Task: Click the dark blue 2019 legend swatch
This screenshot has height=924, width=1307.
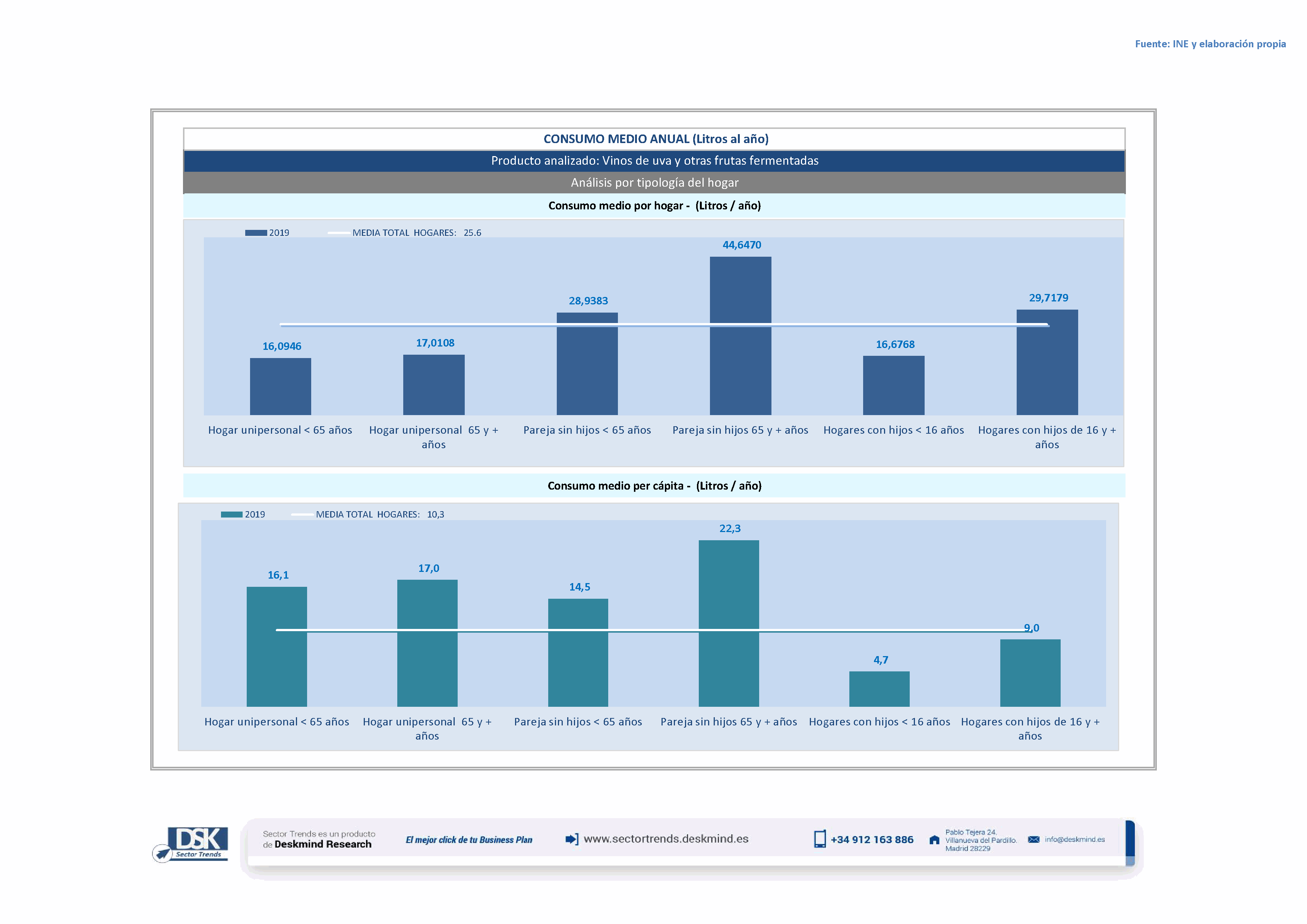Action: 256,233
